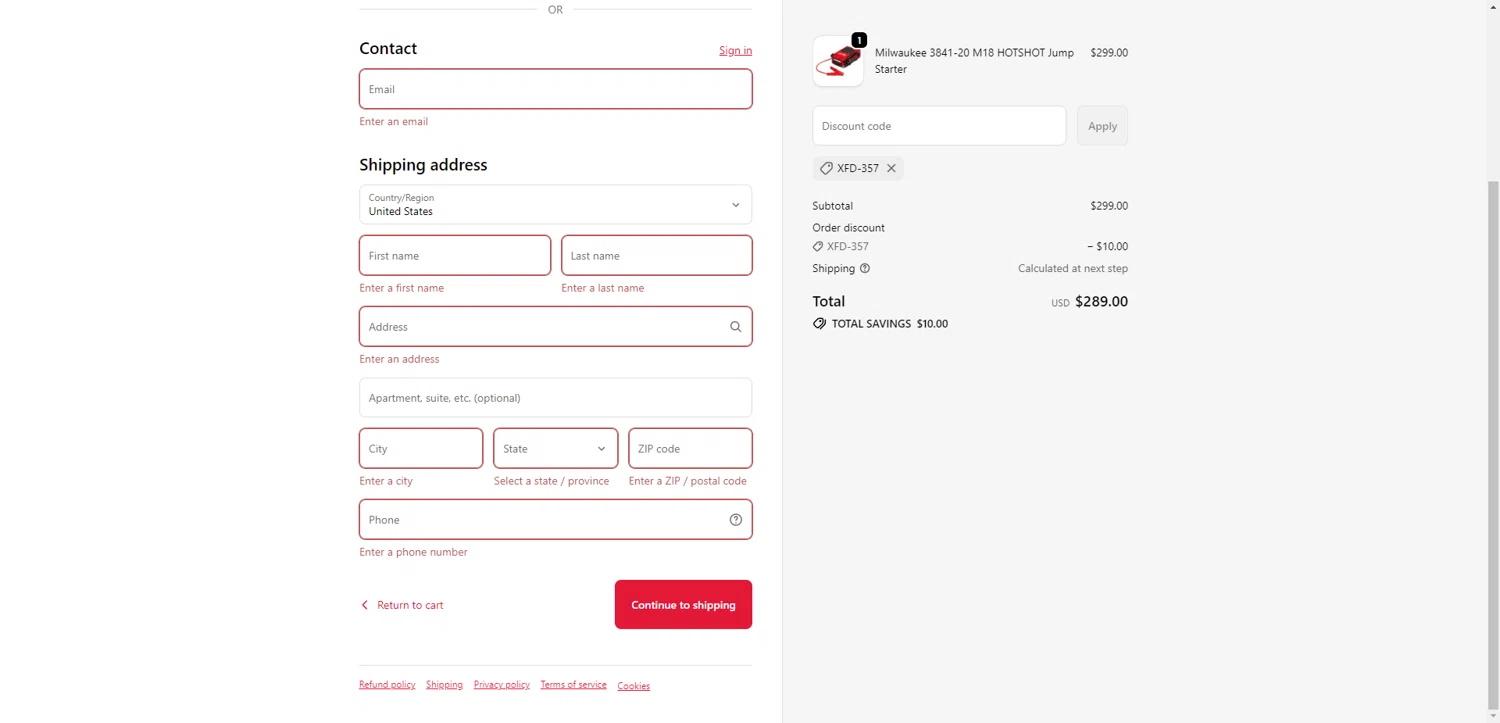Image resolution: width=1500 pixels, height=723 pixels.
Task: Click the Address input field
Action: pos(555,327)
